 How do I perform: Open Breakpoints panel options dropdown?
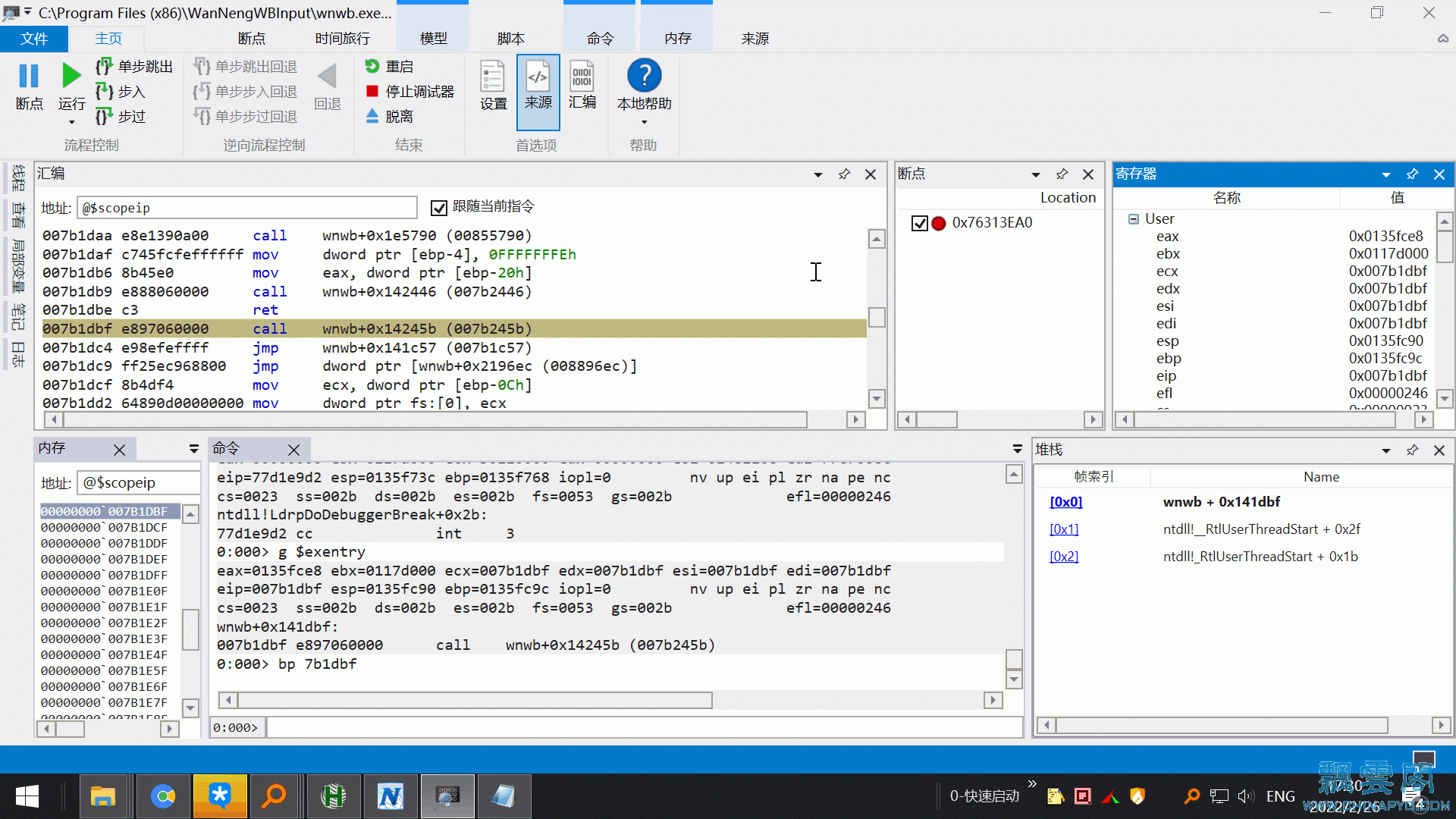1035,174
